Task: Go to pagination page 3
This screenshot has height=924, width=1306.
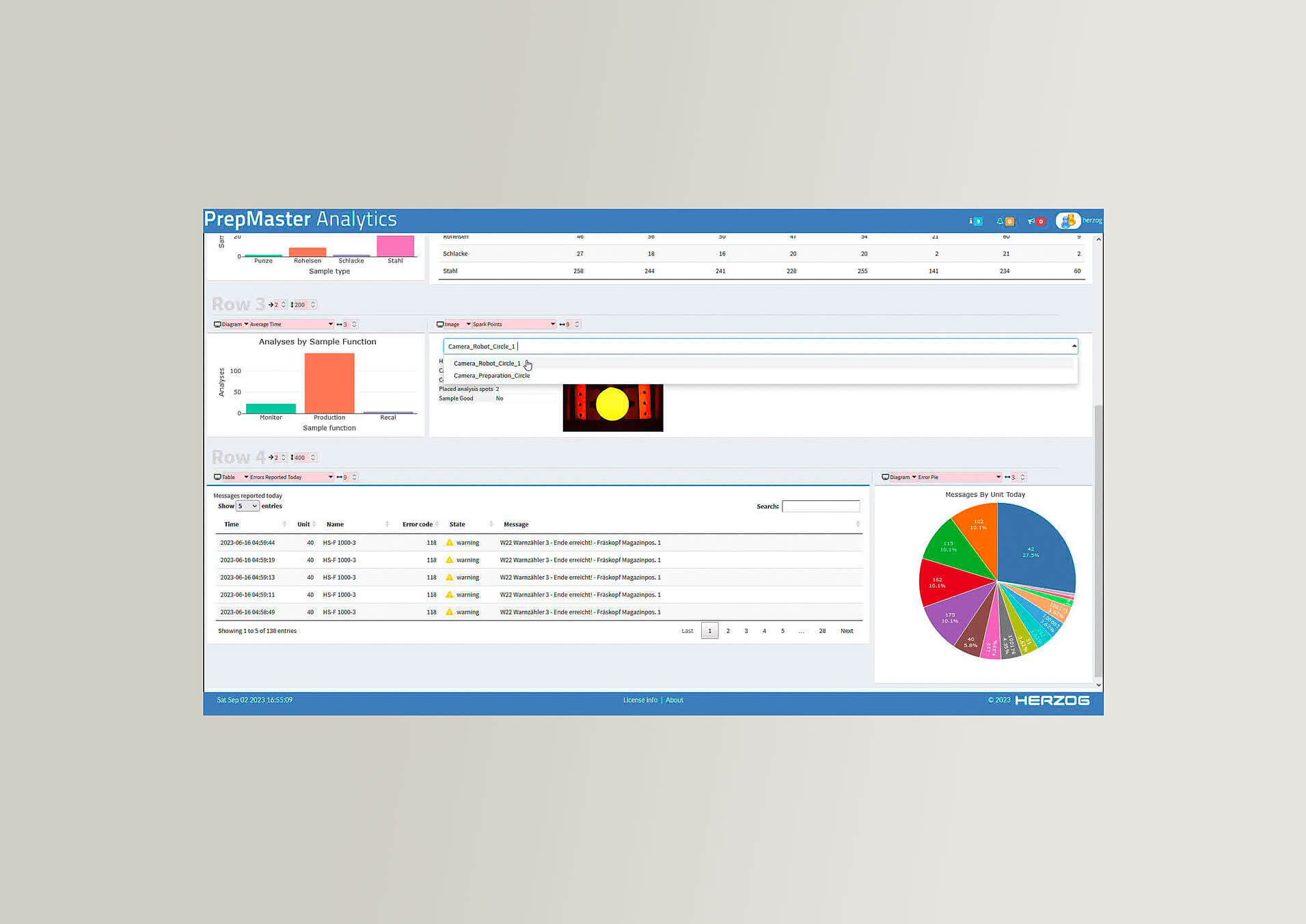Action: coord(746,631)
